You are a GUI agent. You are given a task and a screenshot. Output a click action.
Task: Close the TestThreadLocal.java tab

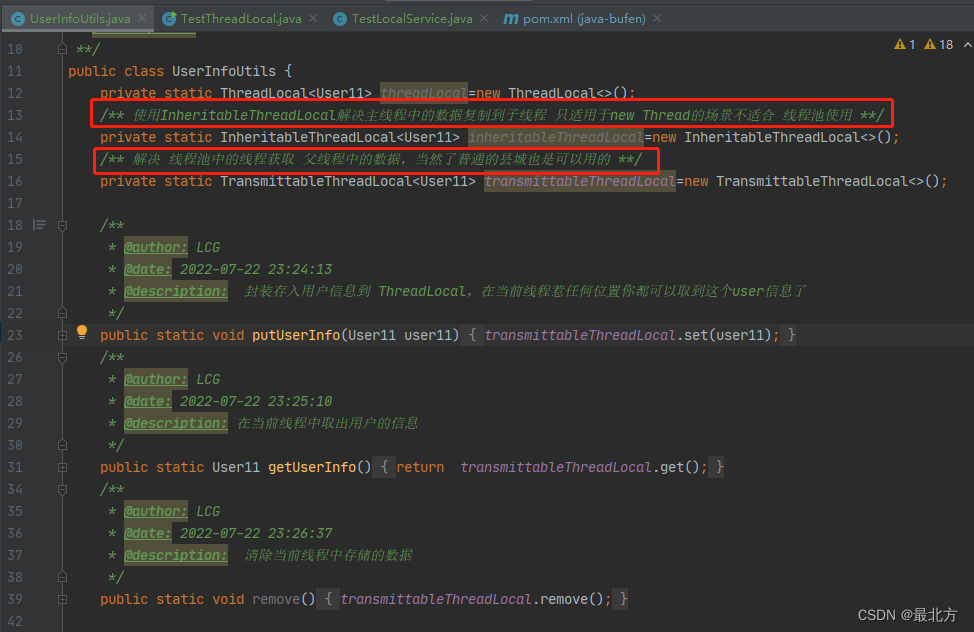coord(313,19)
